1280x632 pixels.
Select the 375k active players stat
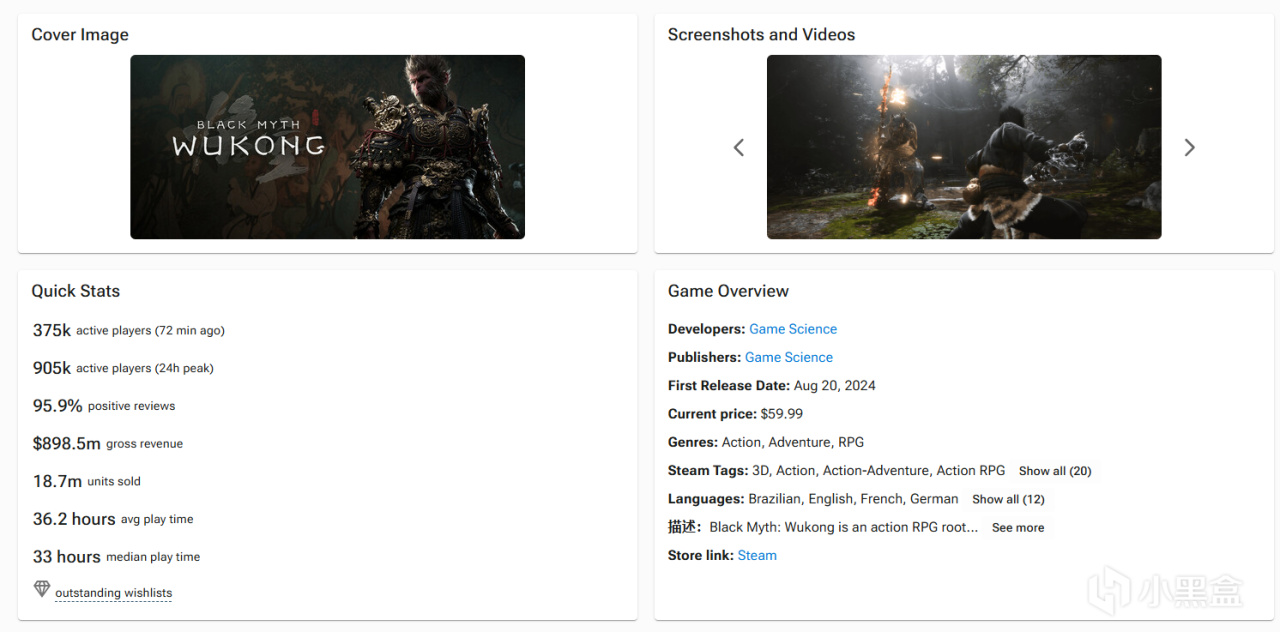coord(129,330)
